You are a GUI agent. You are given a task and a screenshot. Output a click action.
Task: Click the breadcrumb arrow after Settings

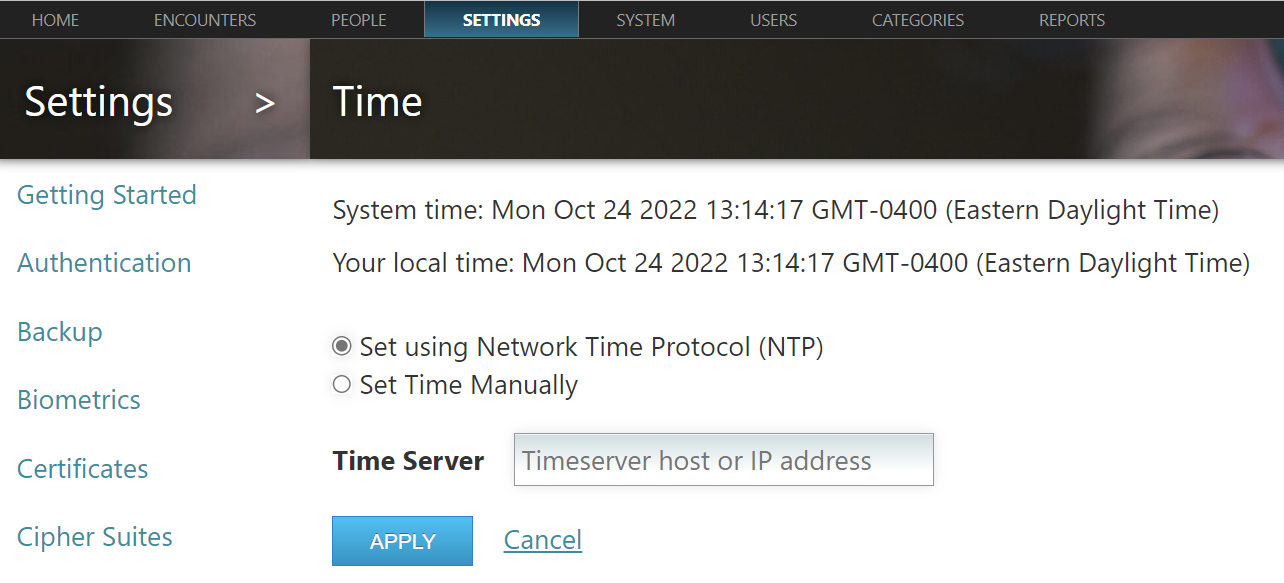[265, 102]
